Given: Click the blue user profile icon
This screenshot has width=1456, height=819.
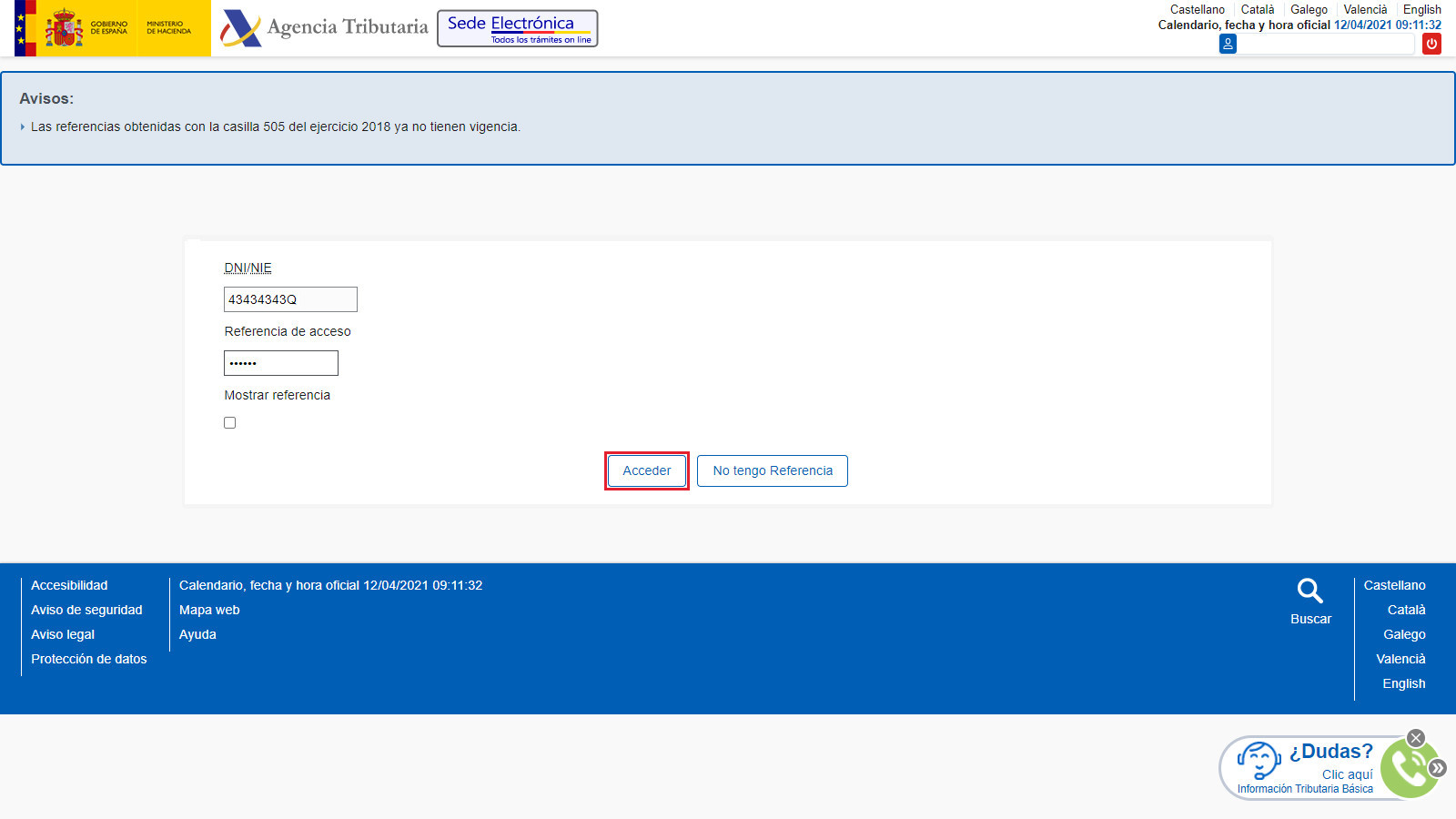Looking at the screenshot, I should click(x=1228, y=44).
